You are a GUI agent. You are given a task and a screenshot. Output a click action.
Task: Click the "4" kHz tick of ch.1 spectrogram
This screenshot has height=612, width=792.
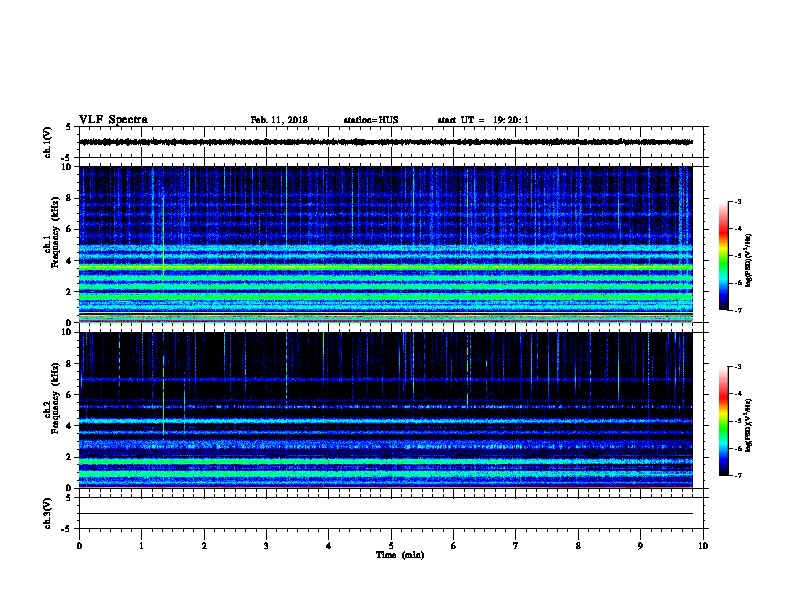(69, 261)
